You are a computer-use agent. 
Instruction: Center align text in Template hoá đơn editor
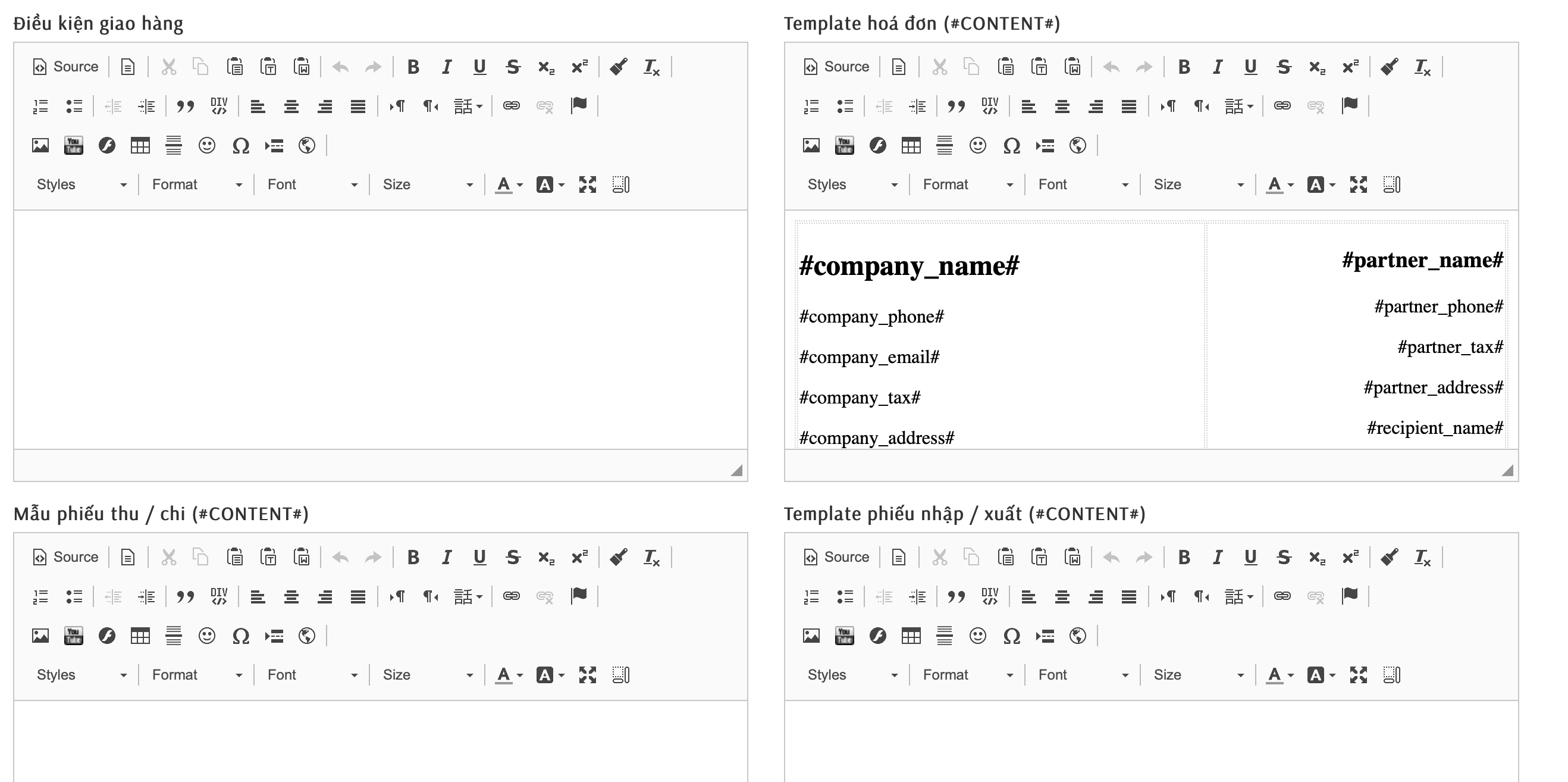tap(1062, 106)
